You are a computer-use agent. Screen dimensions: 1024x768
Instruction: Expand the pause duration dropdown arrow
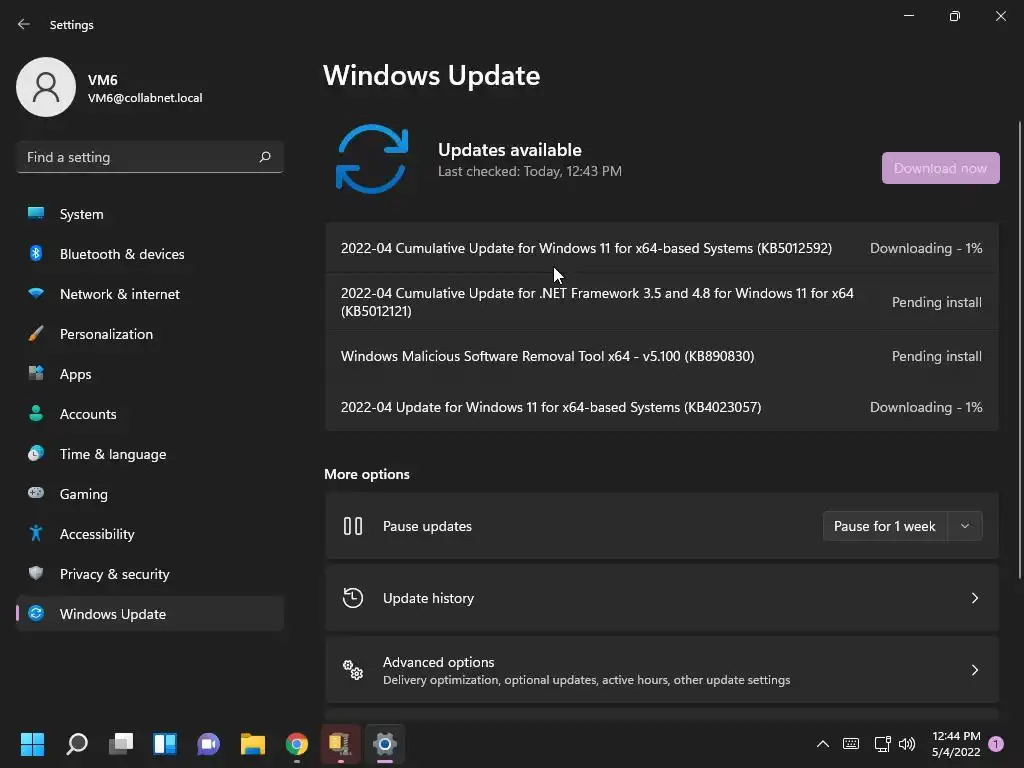(965, 526)
